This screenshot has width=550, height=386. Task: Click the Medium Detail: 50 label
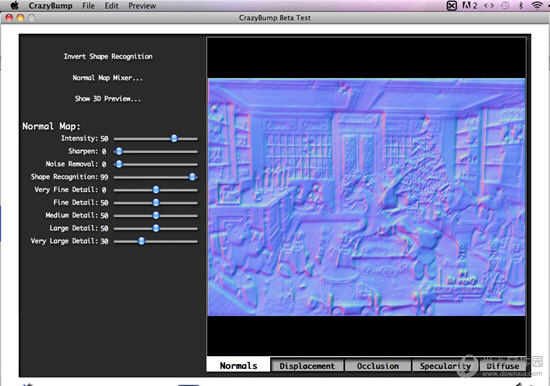click(77, 215)
